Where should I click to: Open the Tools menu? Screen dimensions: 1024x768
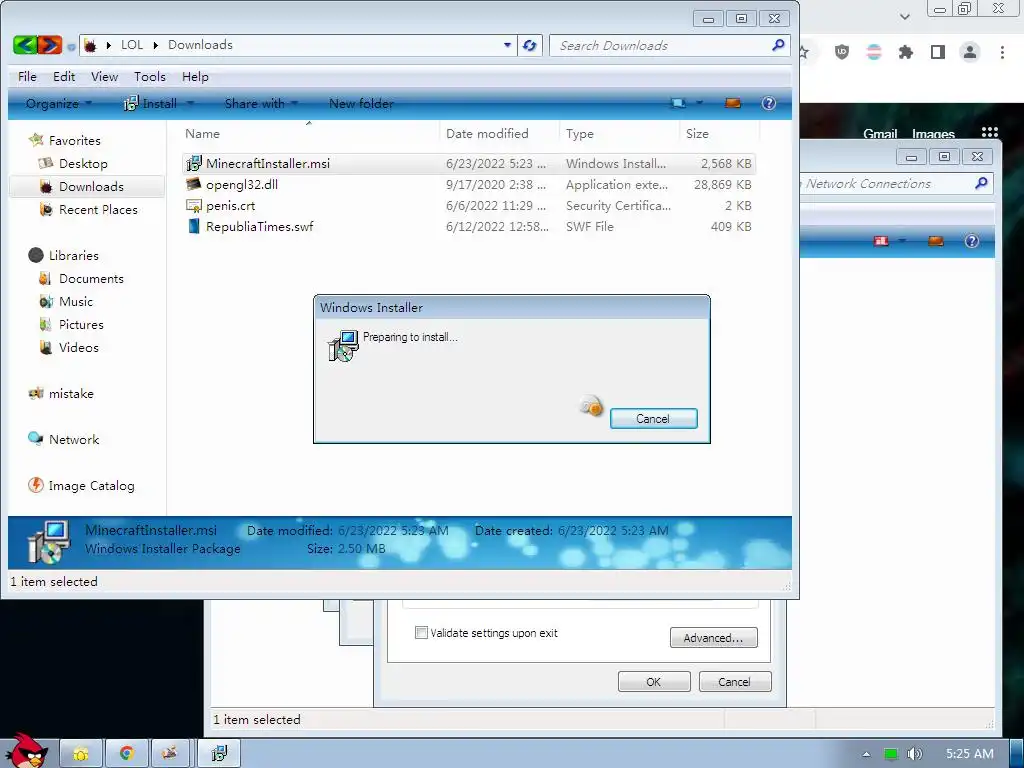coord(150,76)
